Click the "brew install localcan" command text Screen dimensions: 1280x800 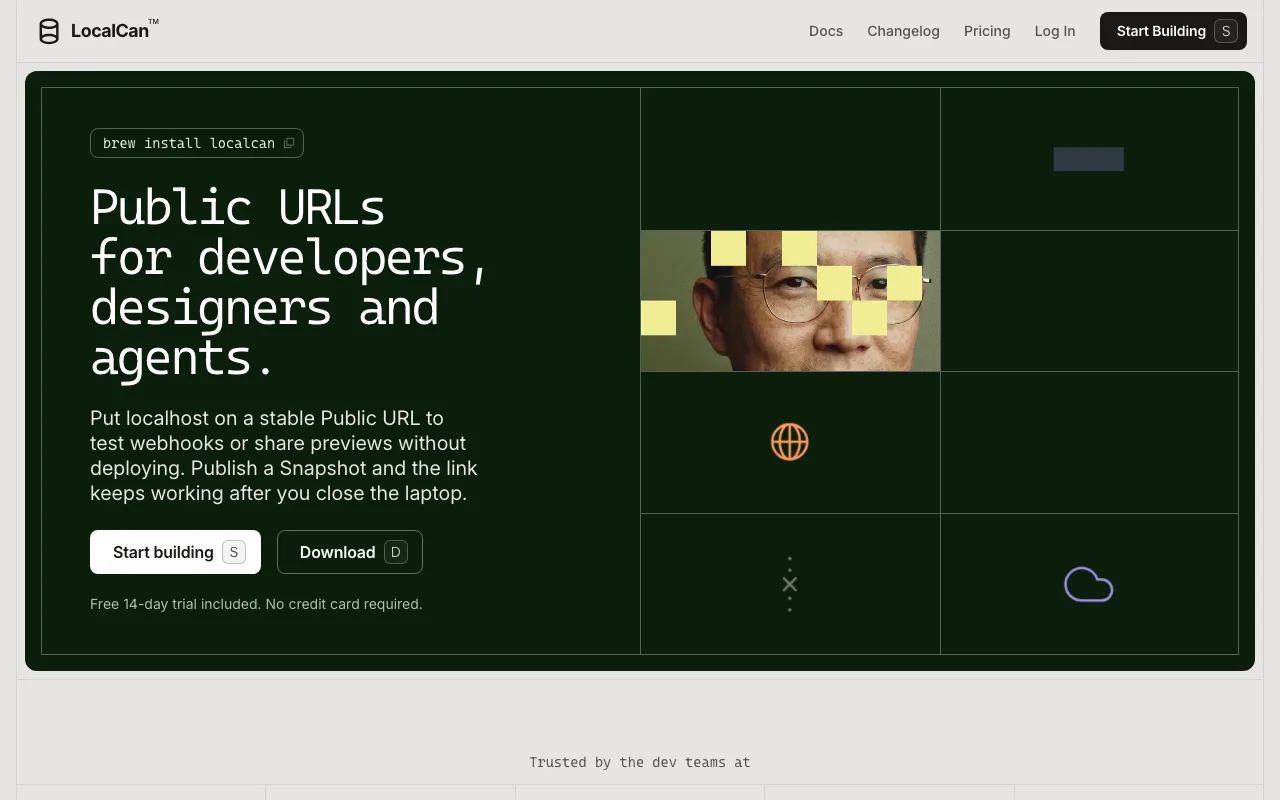[x=189, y=143]
